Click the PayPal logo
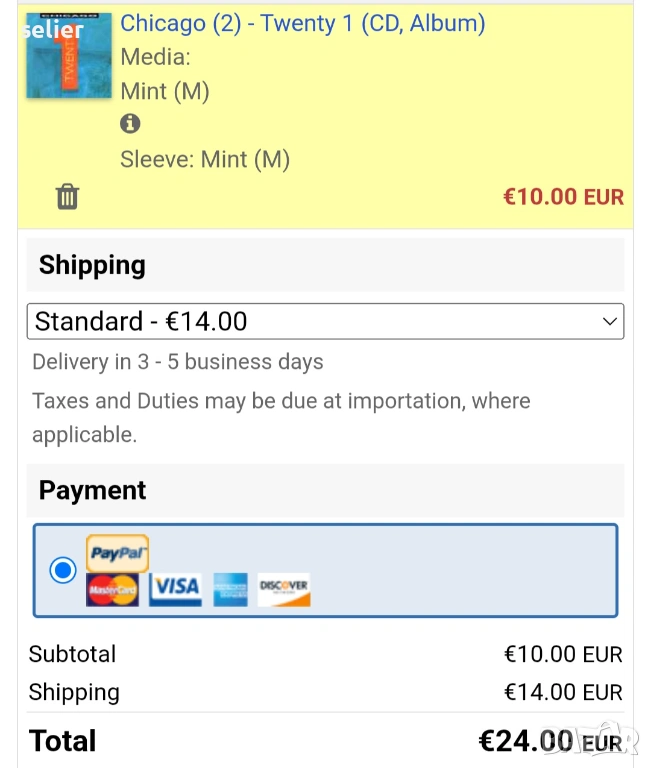Image resolution: width=651 pixels, height=768 pixels. point(117,553)
